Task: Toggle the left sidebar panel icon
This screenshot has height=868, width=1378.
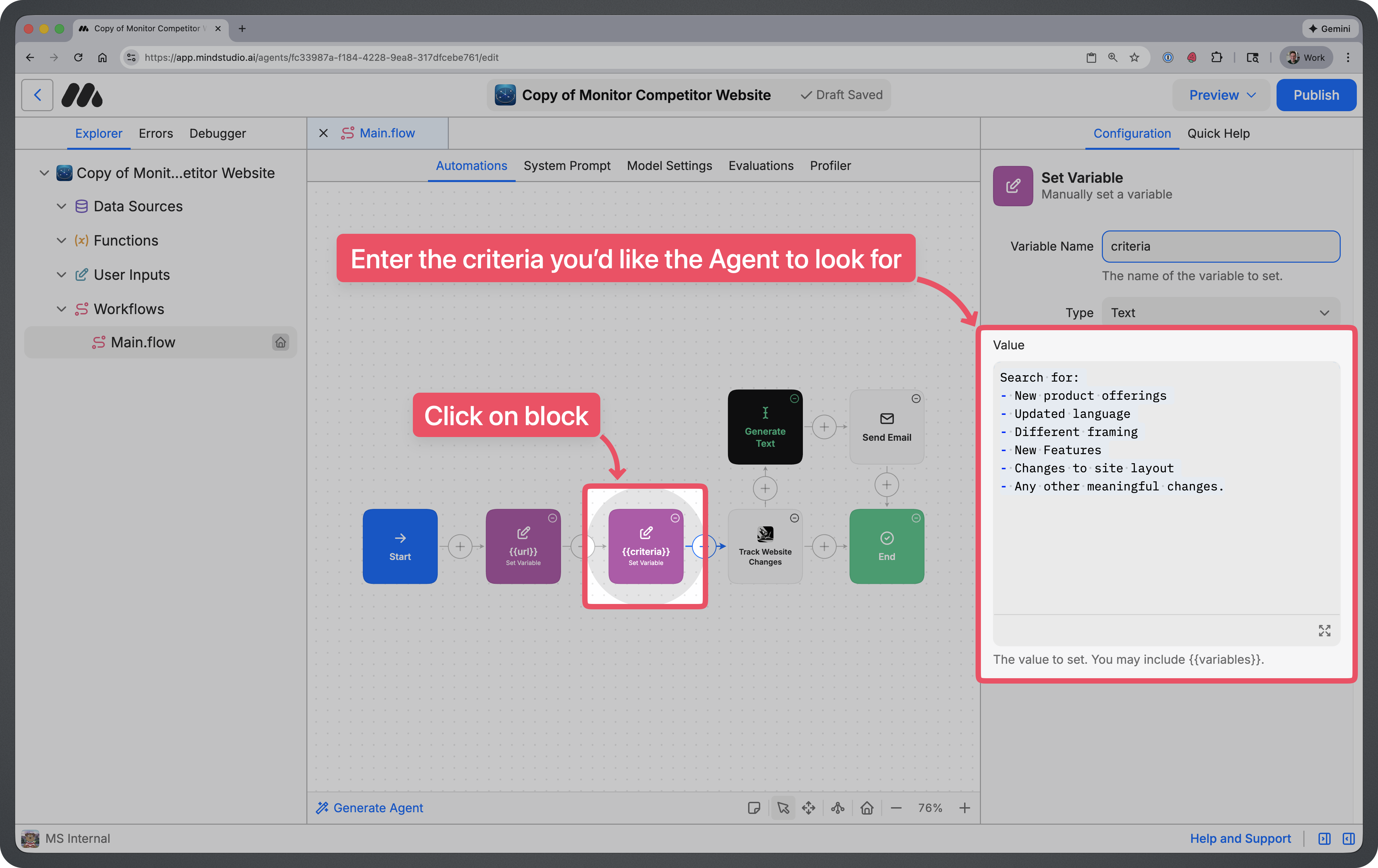Action: 1324,838
